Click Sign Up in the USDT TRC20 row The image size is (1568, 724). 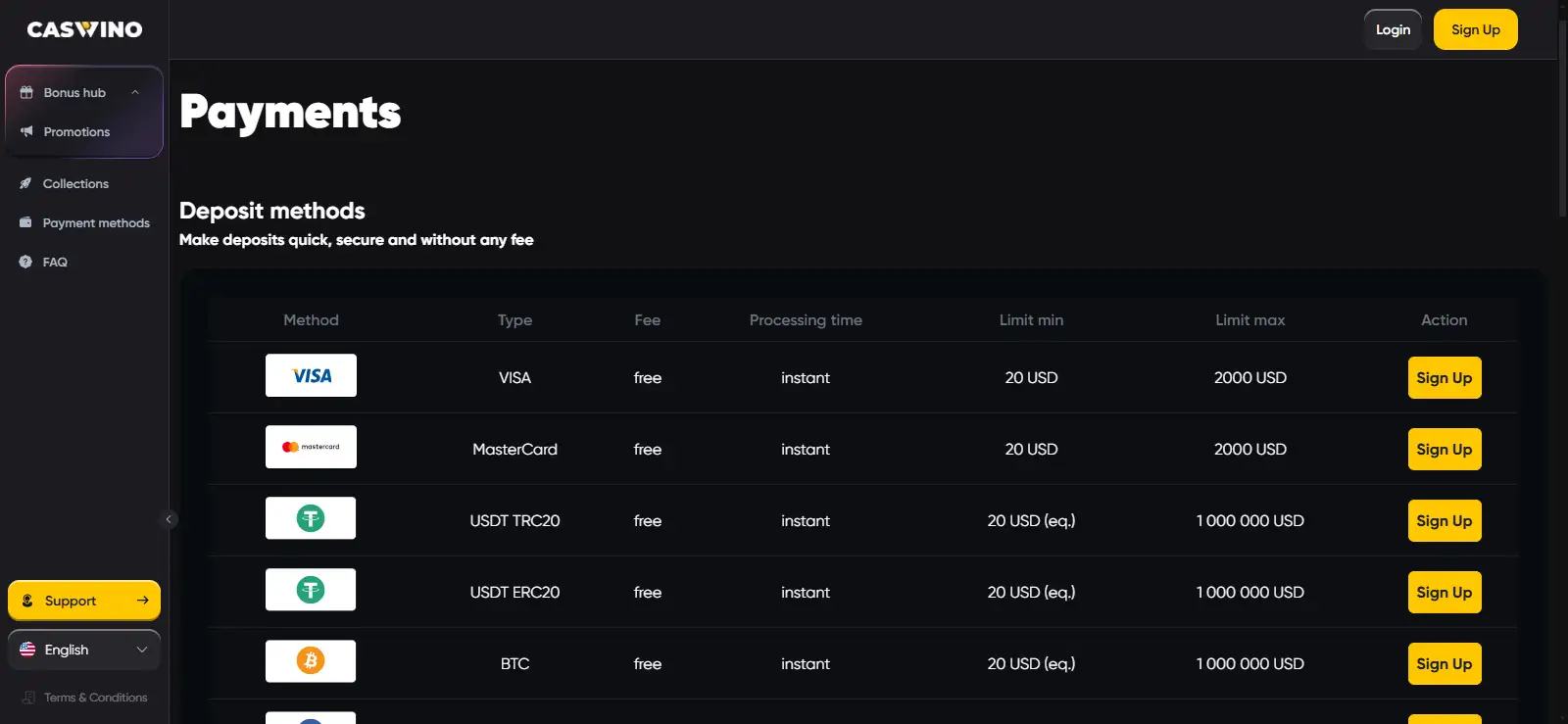[x=1445, y=521]
